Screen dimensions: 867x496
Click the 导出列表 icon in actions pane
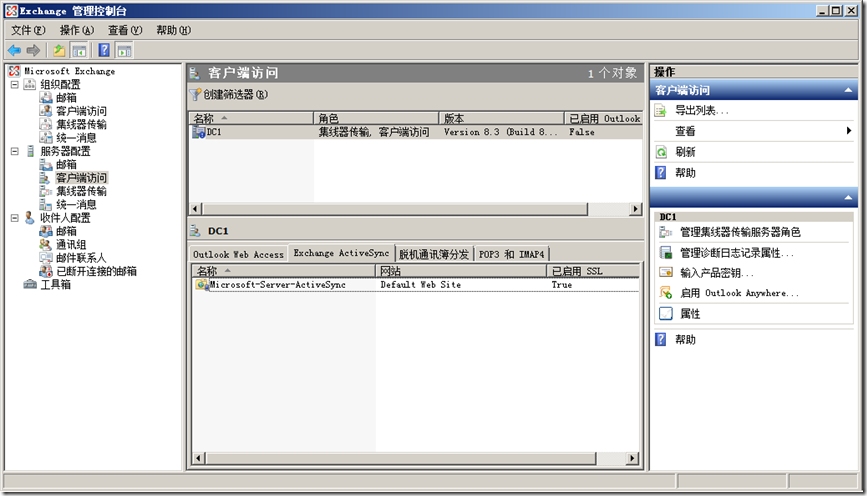661,111
